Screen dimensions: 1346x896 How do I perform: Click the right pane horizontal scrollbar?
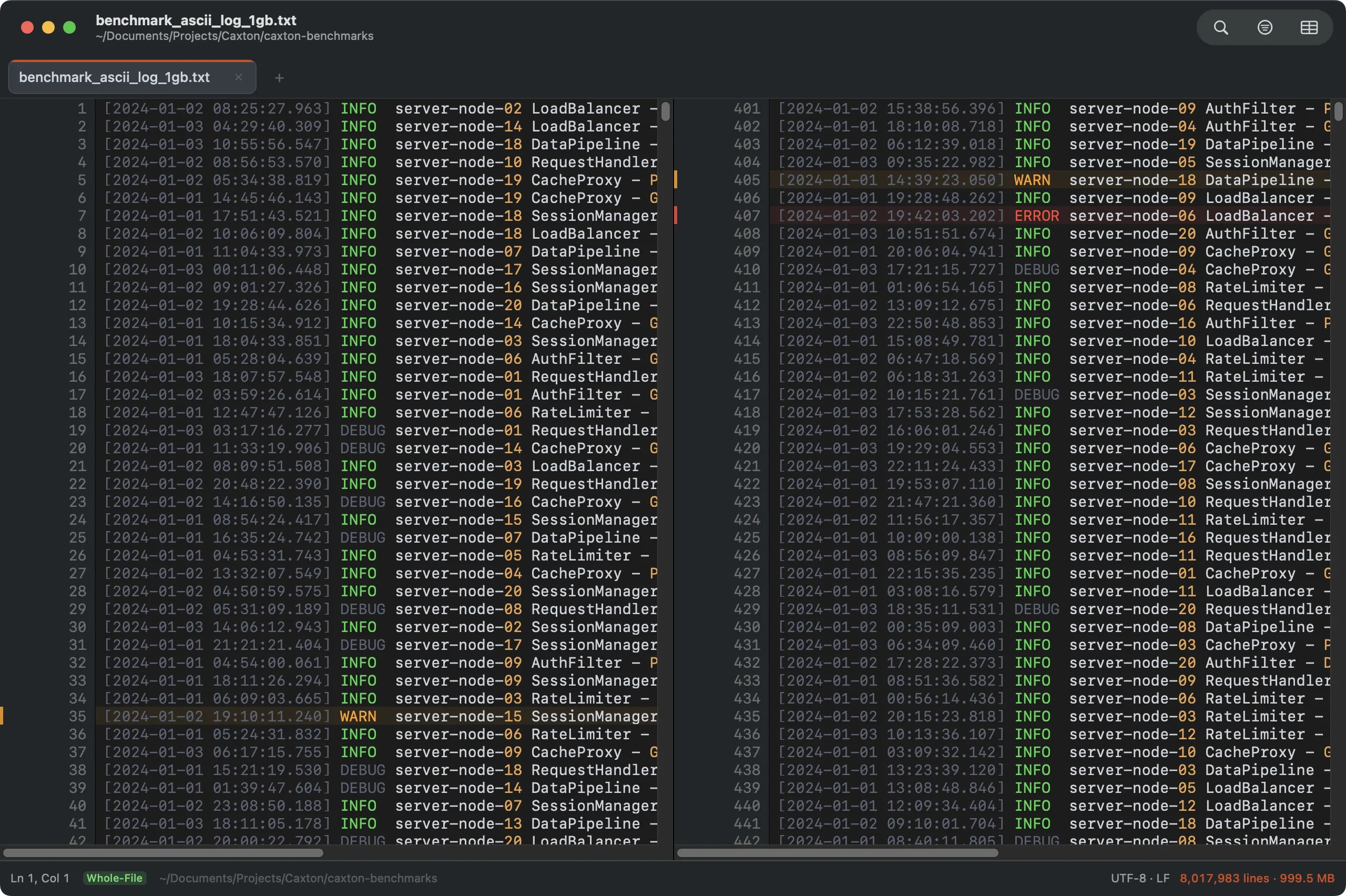[x=838, y=852]
